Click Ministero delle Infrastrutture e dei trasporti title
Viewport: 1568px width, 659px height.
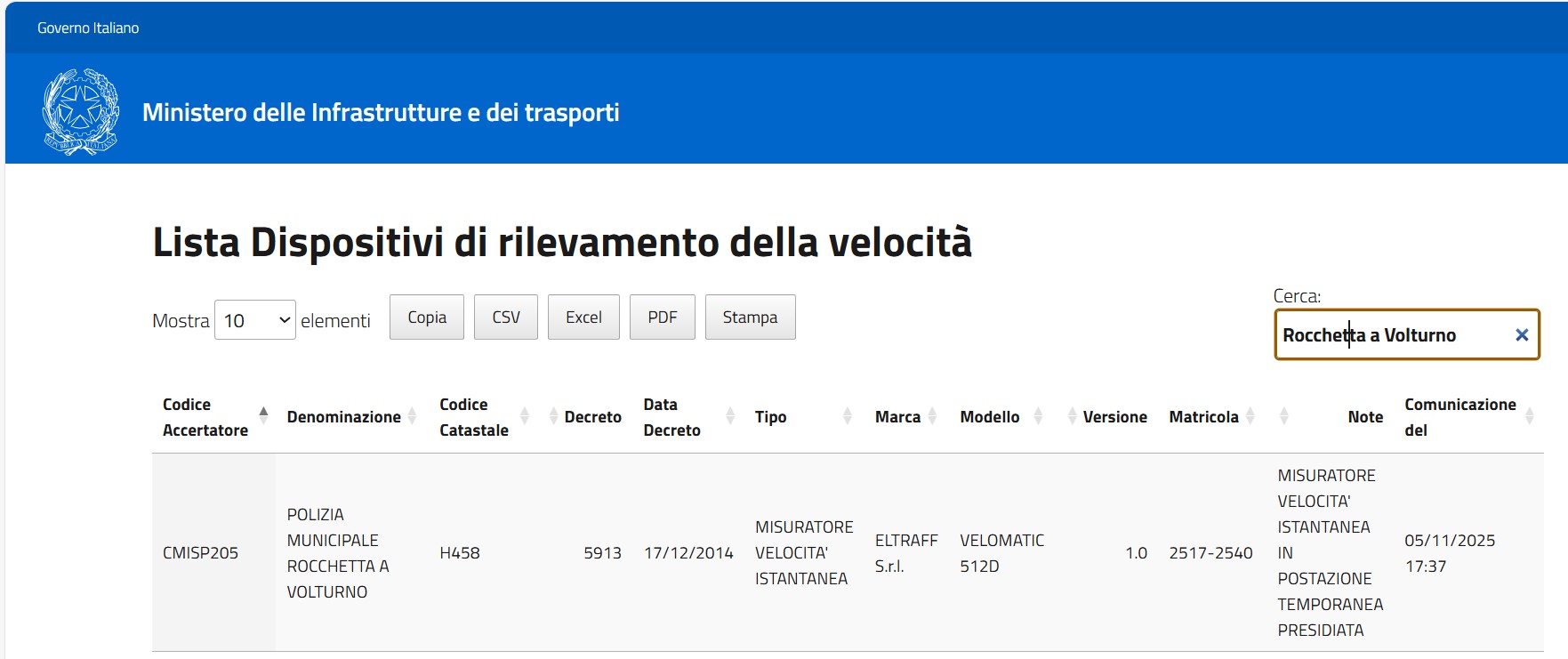[381, 113]
